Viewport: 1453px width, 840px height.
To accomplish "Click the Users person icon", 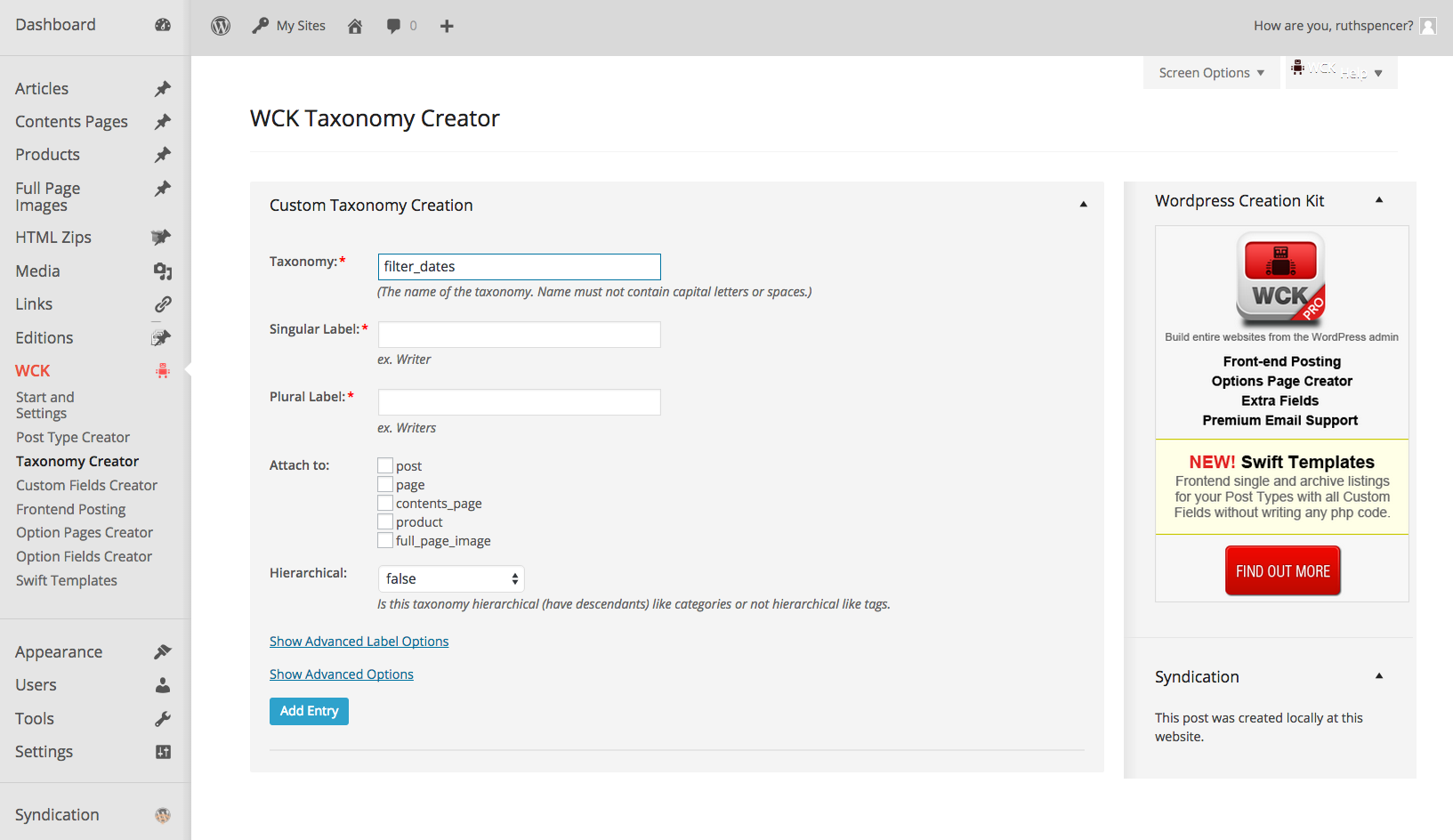I will tap(163, 685).
